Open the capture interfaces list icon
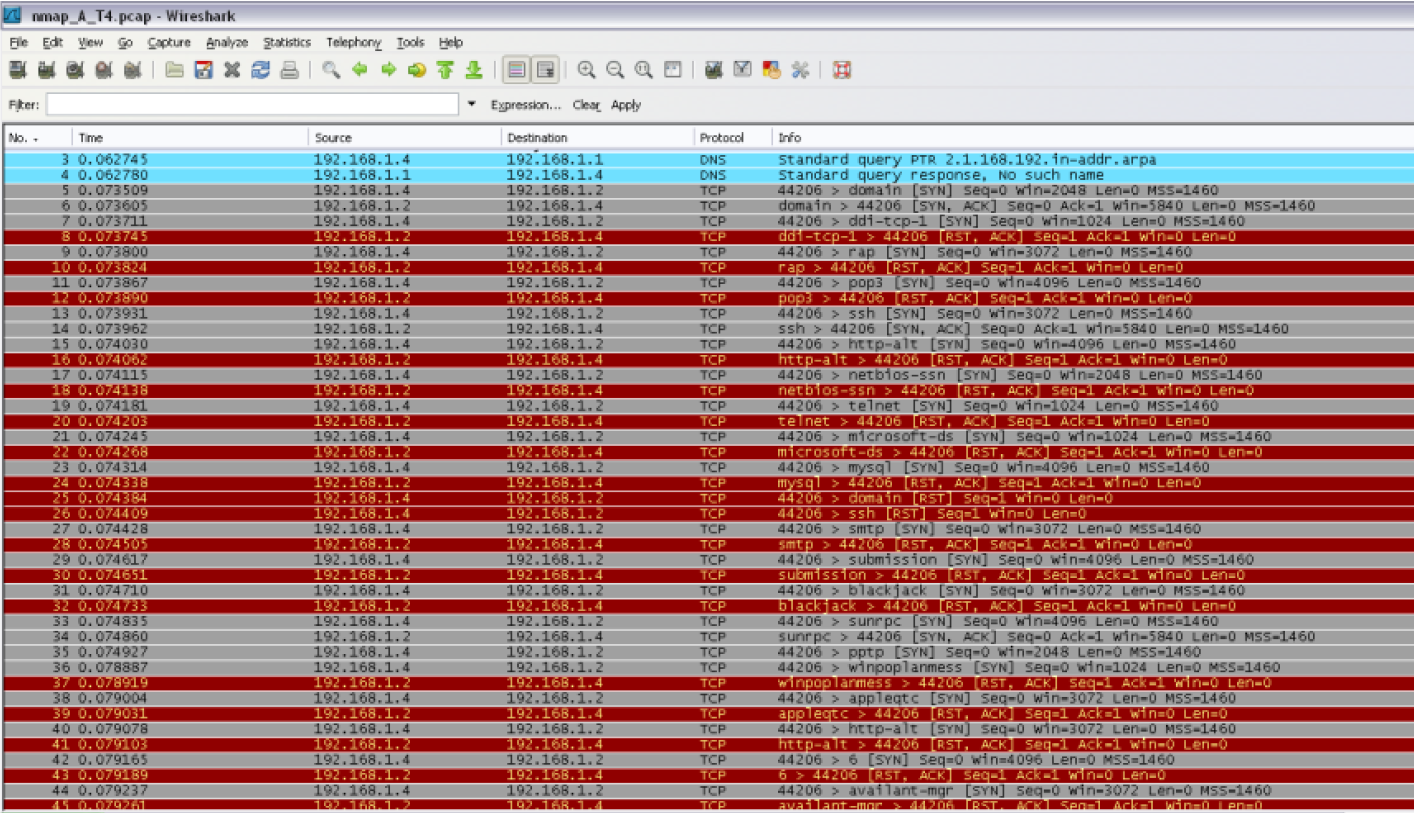 (x=16, y=70)
